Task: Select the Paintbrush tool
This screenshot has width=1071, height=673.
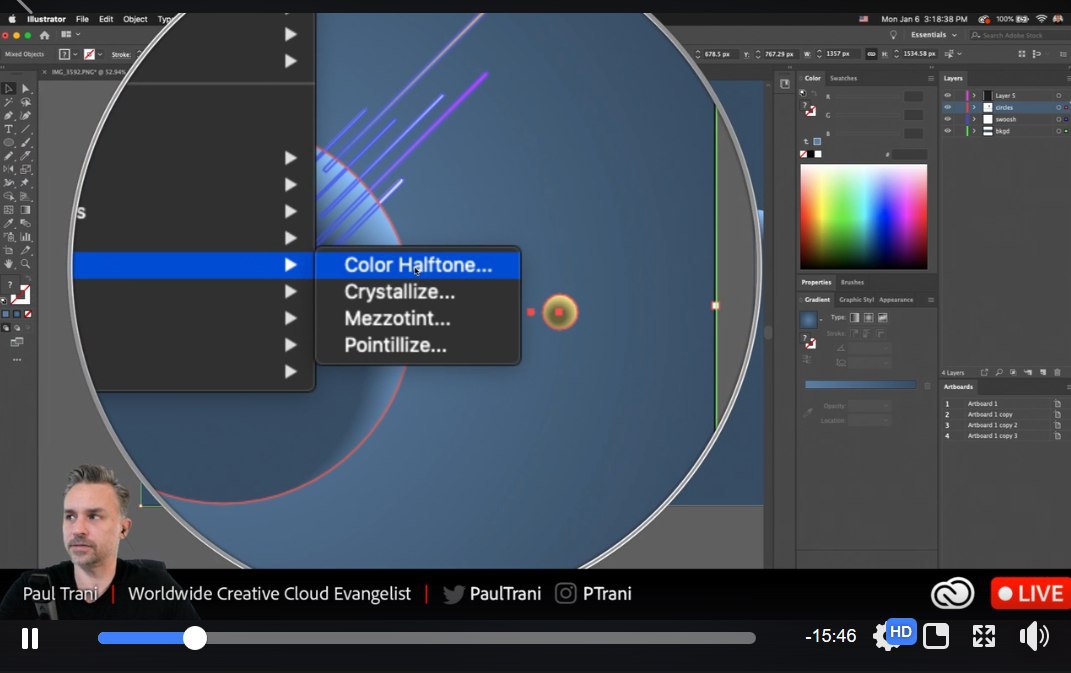Action: pos(25,143)
